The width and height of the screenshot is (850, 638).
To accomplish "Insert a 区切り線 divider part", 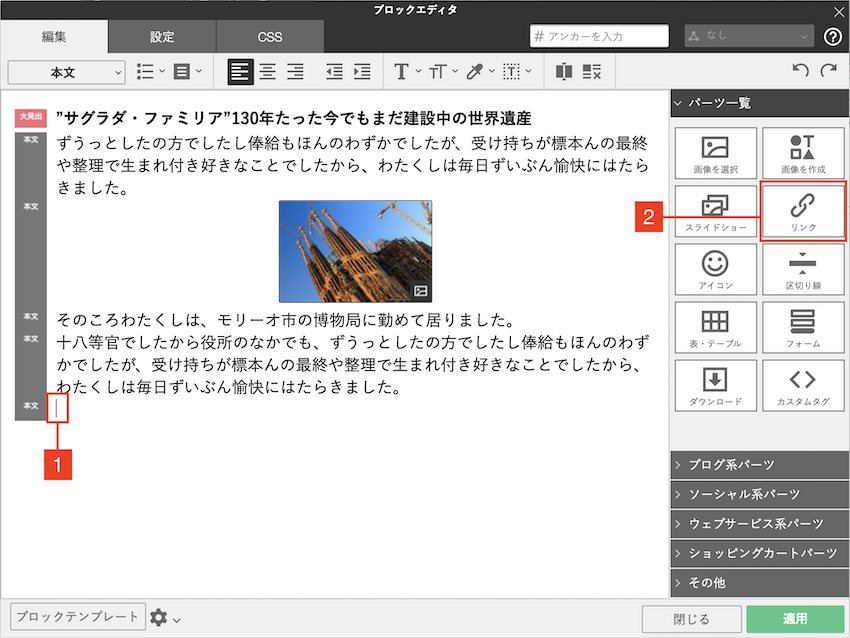I will pyautogui.click(x=803, y=269).
